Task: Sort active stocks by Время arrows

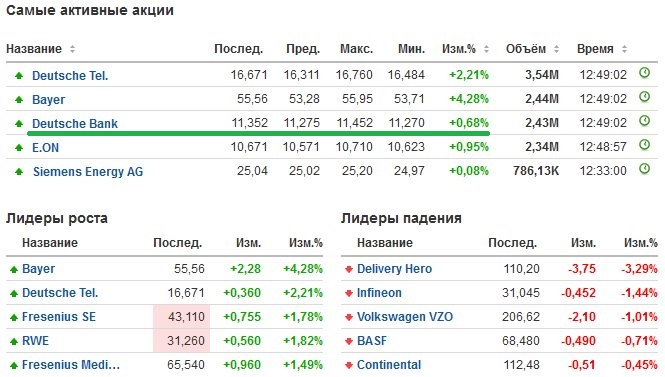Action: click(x=624, y=49)
